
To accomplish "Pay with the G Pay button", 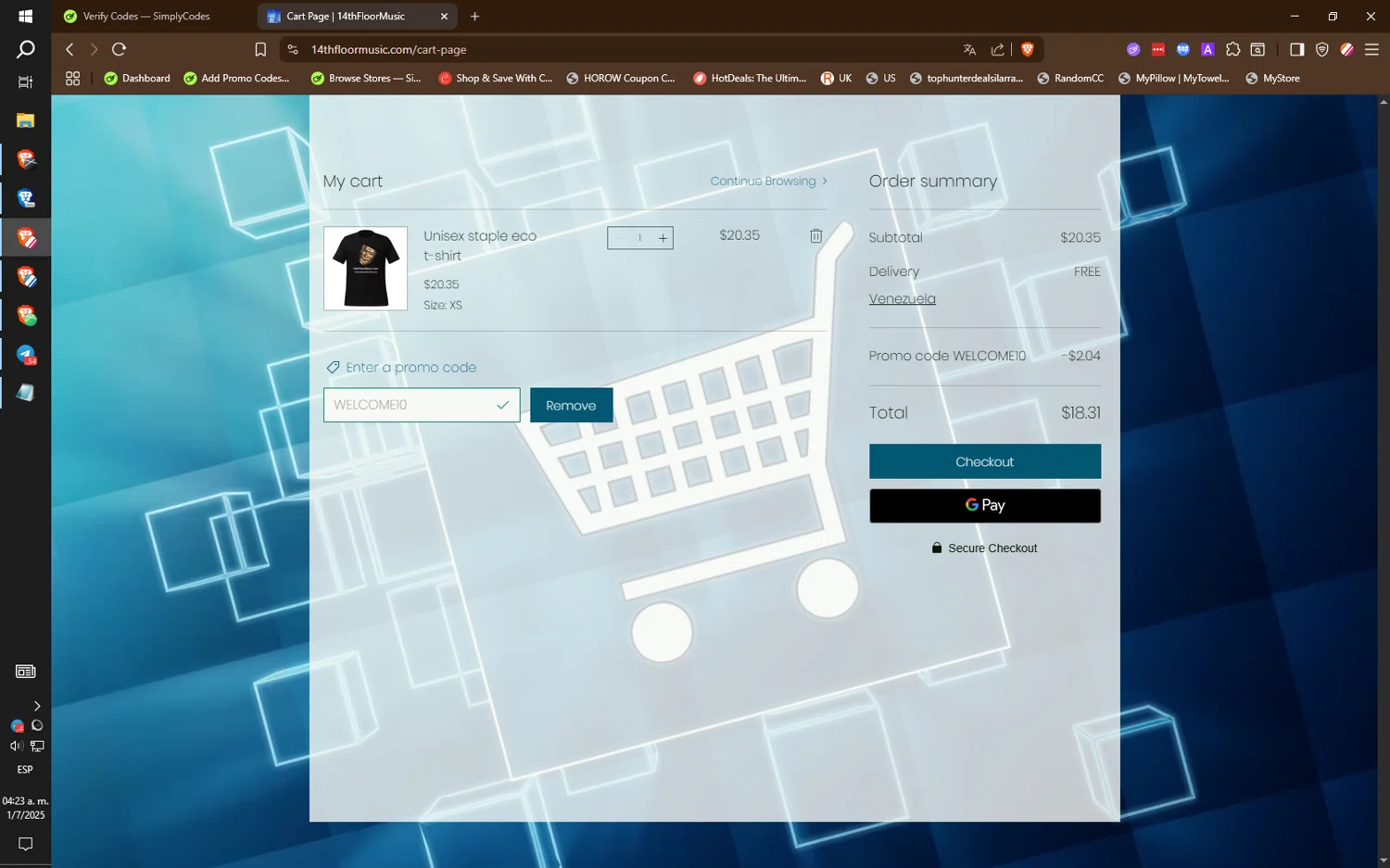I will pyautogui.click(x=984, y=506).
